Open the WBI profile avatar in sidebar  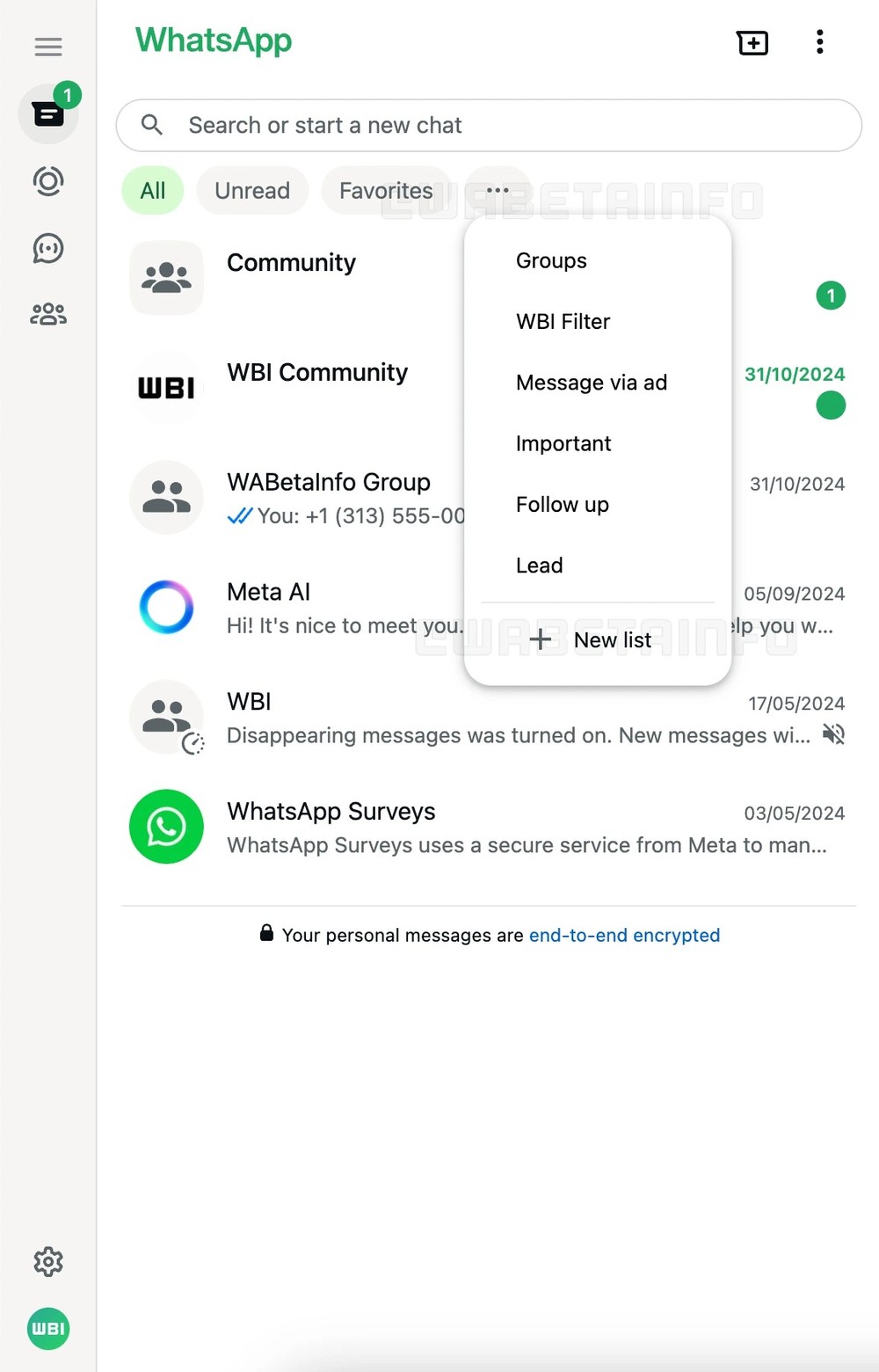pyautogui.click(x=48, y=1329)
